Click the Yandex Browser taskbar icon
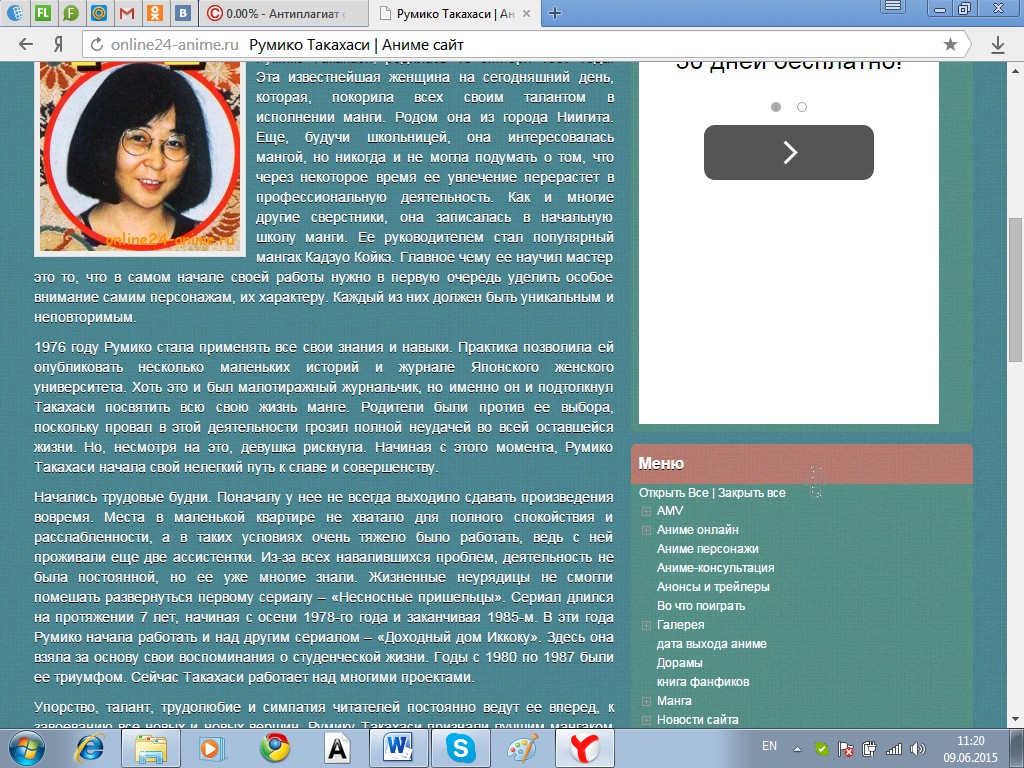 (585, 748)
